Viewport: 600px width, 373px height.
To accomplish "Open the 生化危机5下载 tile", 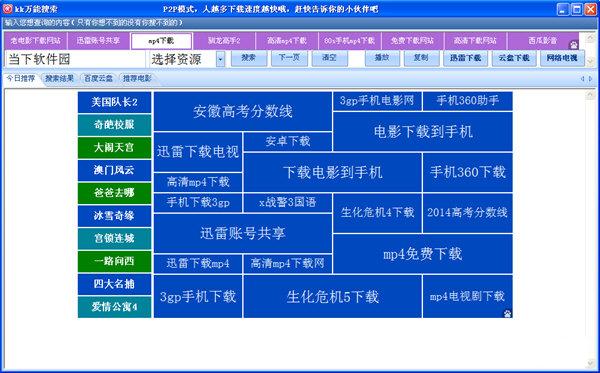I will coord(333,296).
